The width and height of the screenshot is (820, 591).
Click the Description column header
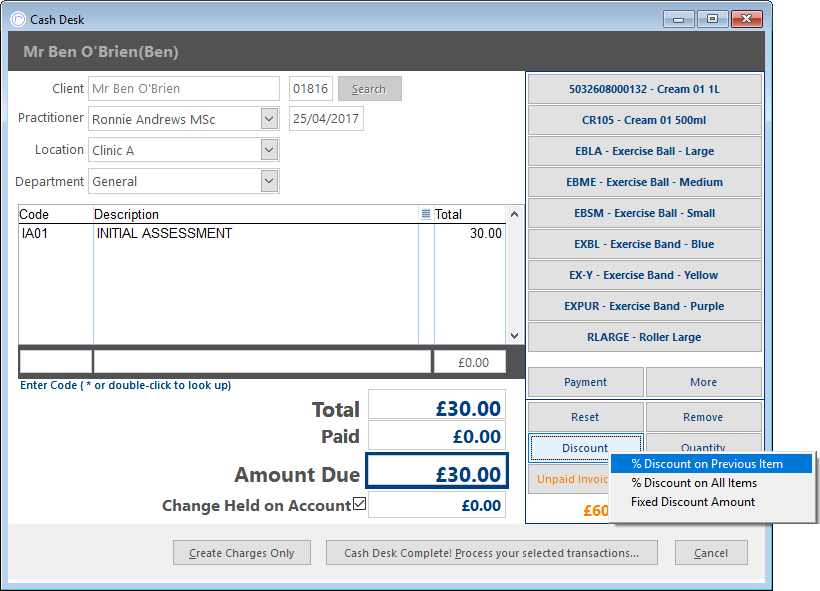point(256,214)
